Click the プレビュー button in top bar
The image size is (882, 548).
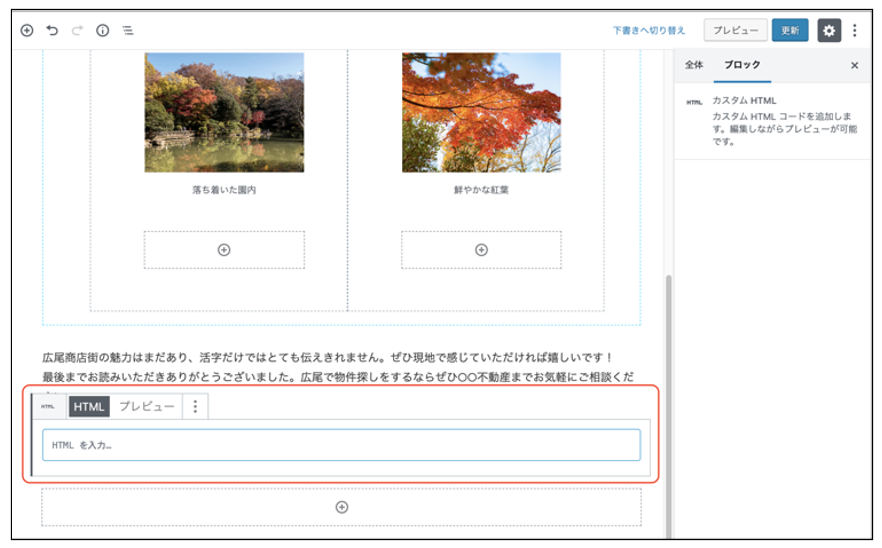point(735,30)
